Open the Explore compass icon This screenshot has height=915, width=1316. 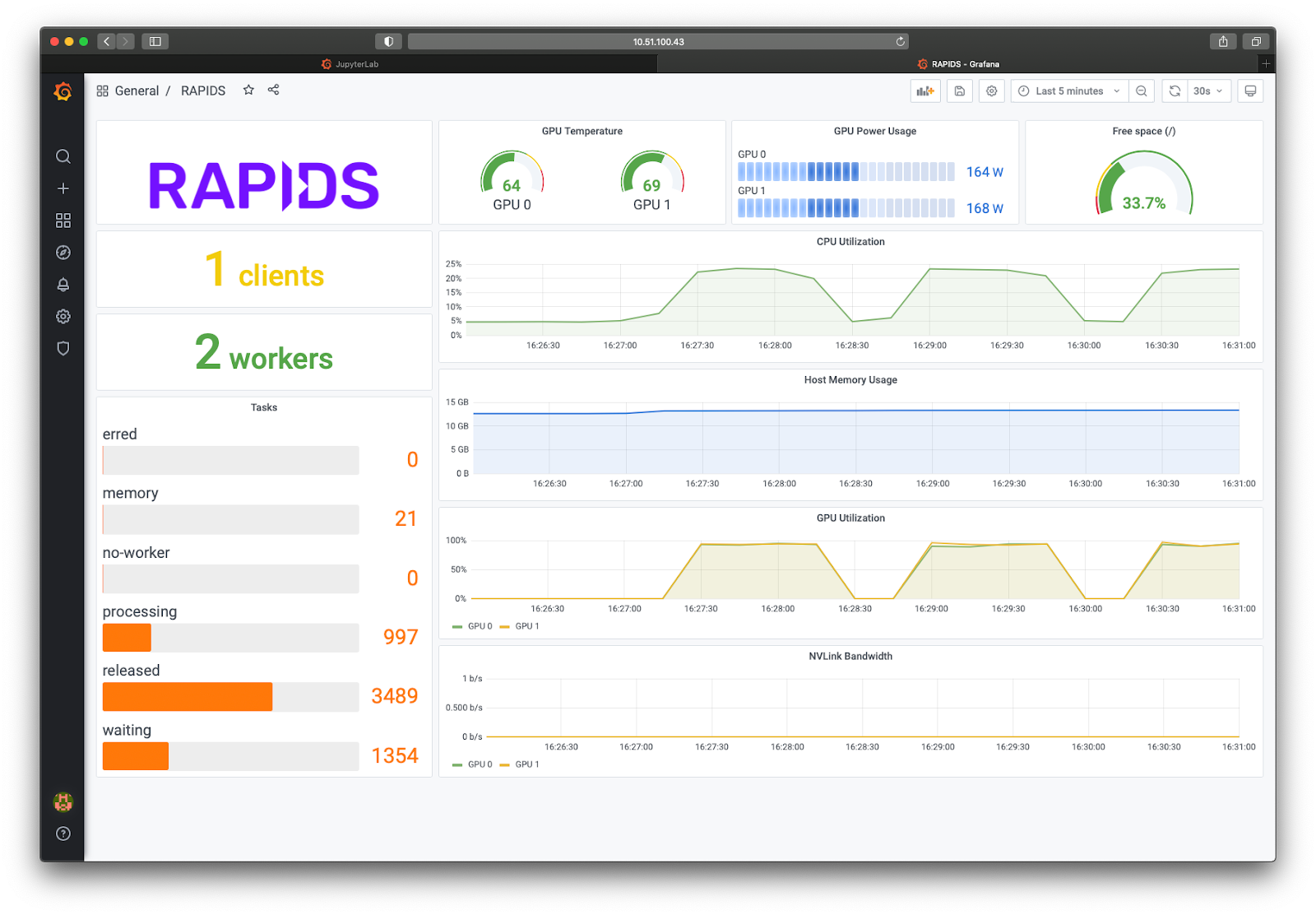(63, 253)
